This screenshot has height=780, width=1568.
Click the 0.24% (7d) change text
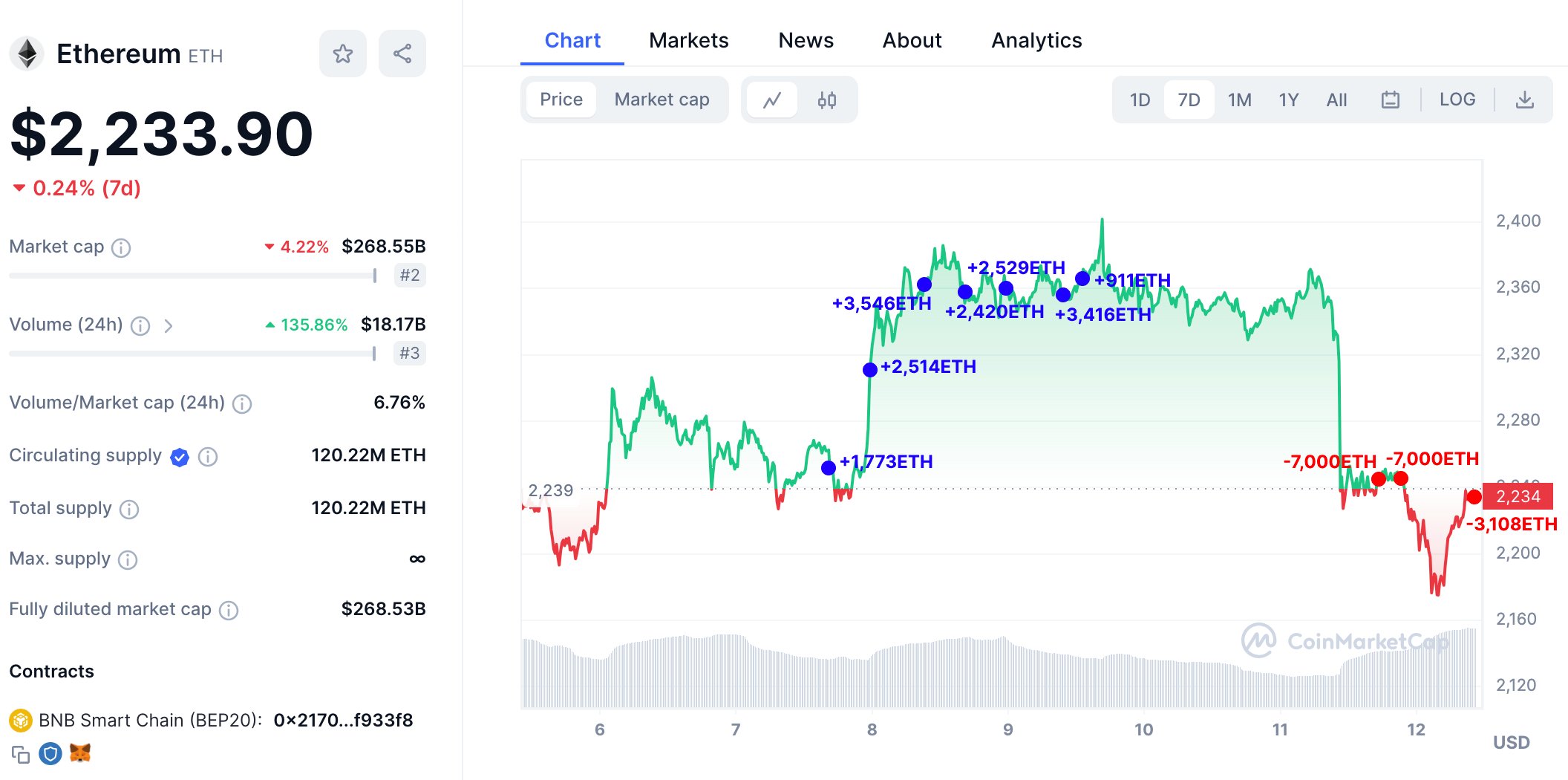pyautogui.click(x=87, y=188)
